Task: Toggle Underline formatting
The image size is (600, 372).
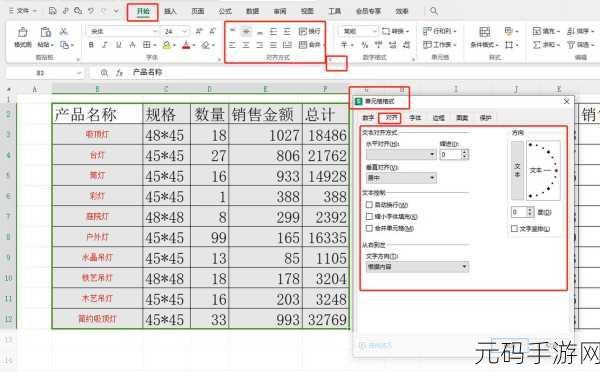Action: 119,45
